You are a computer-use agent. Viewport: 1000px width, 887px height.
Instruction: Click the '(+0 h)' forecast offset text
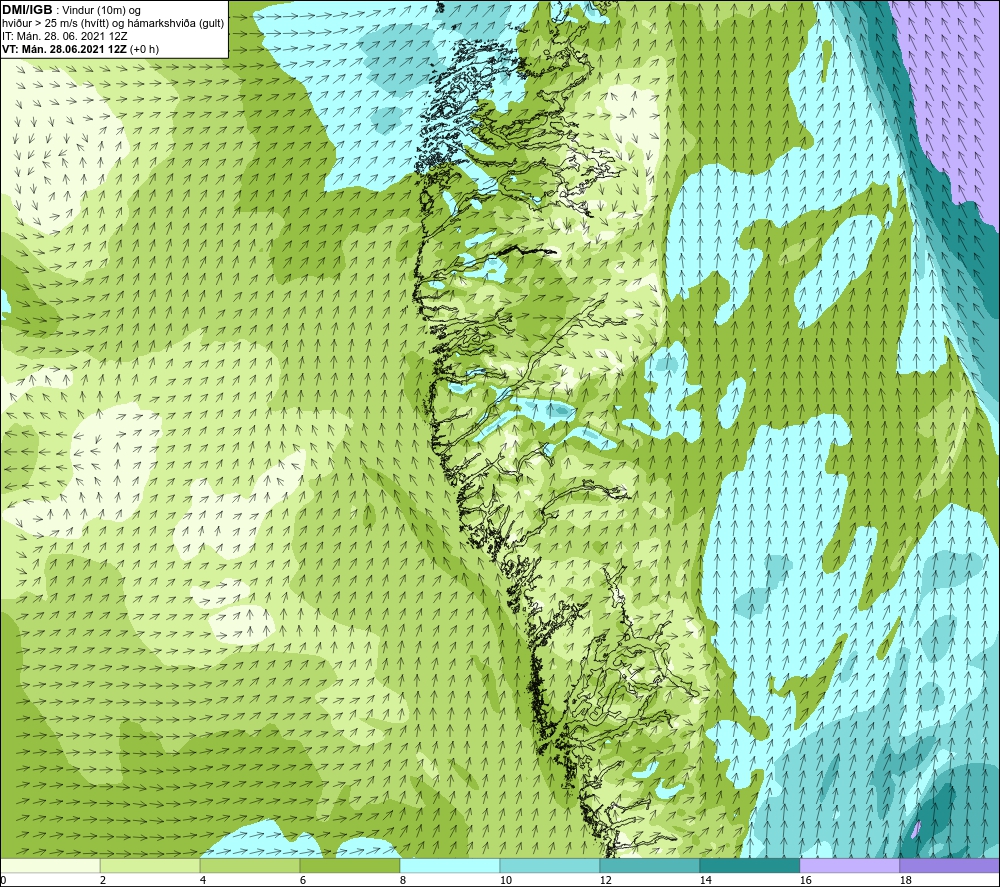pyautogui.click(x=144, y=49)
